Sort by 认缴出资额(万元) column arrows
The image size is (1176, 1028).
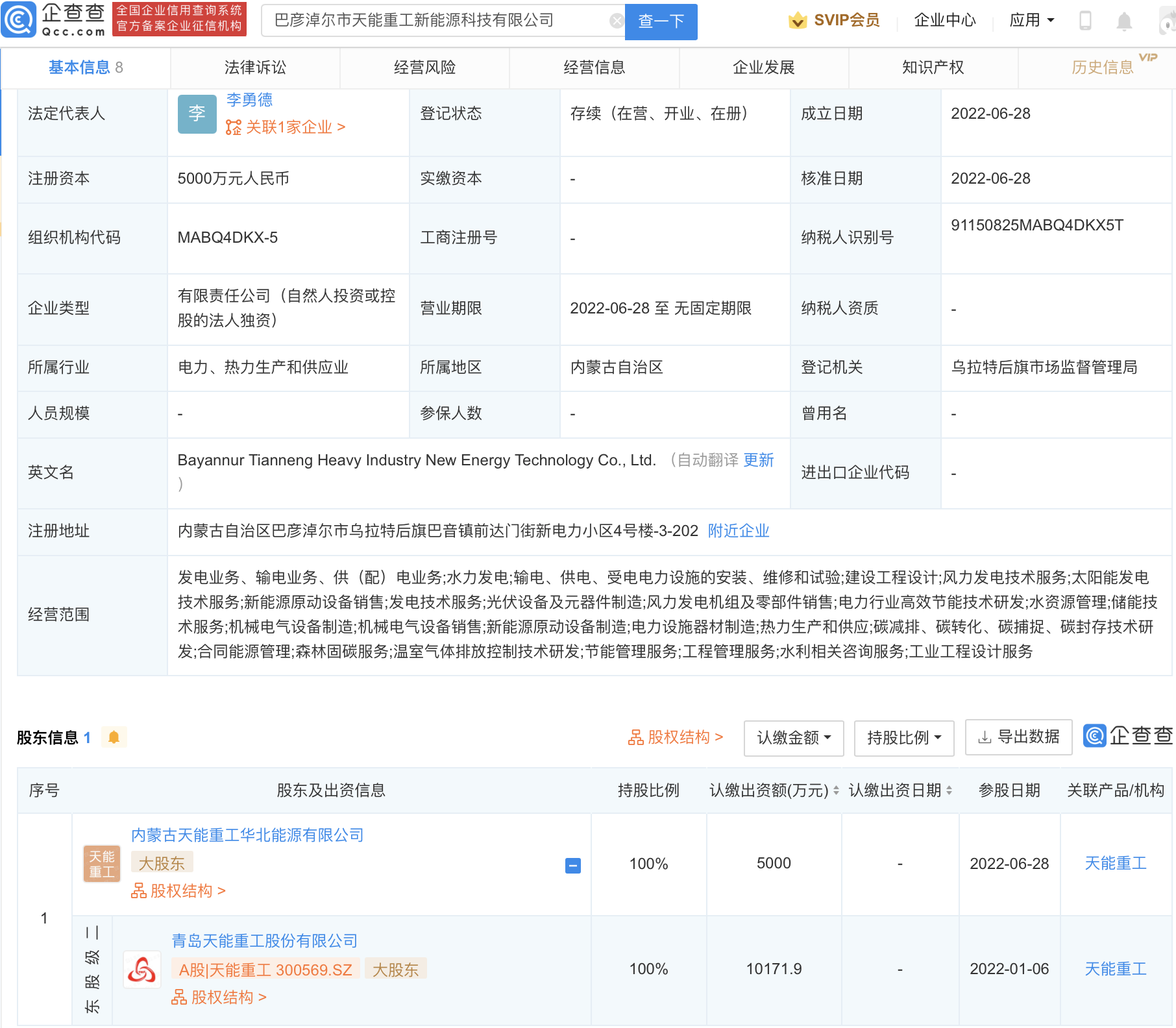click(x=836, y=790)
